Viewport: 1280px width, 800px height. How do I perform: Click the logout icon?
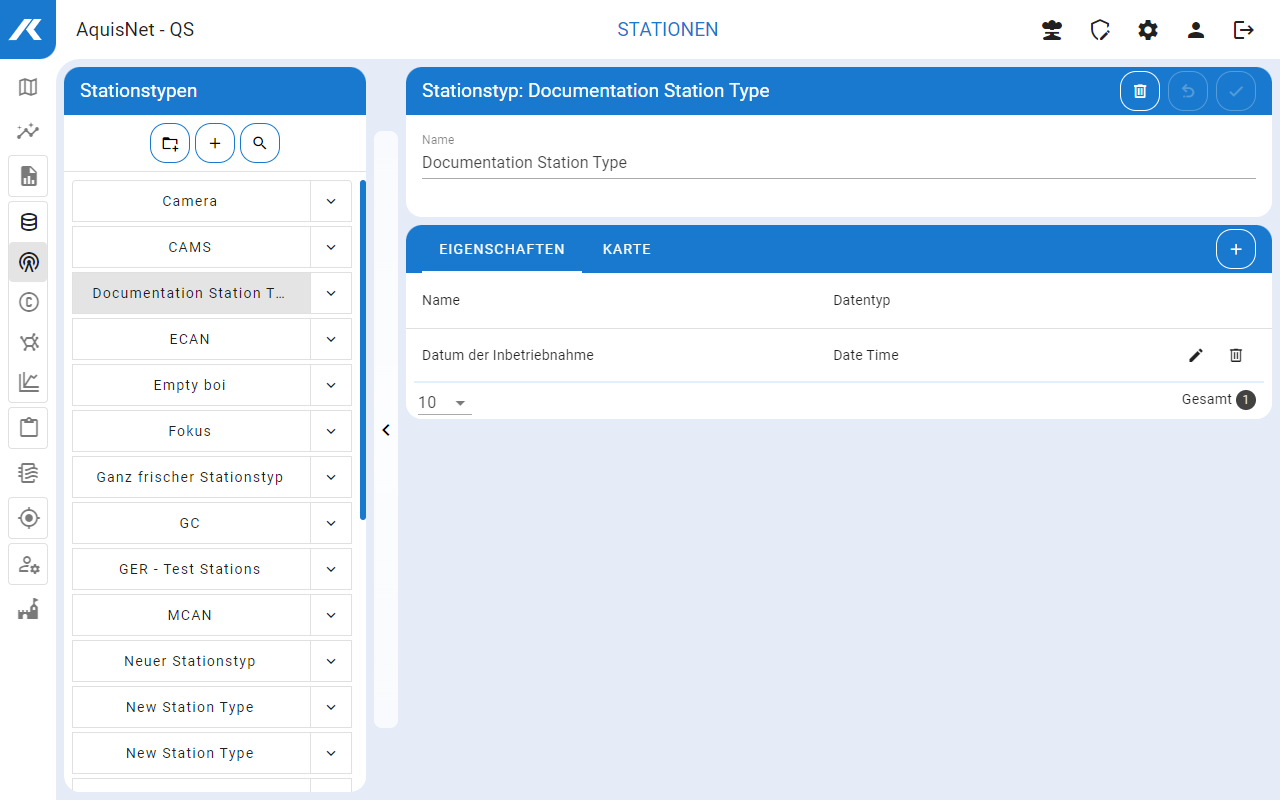[1244, 30]
